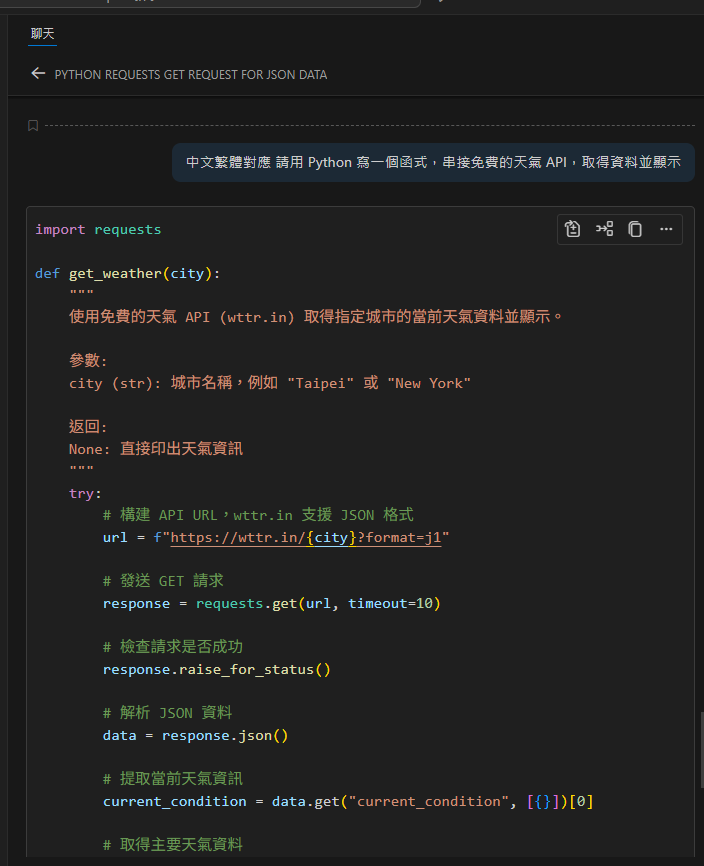Switch to the 聊天 tab

pyautogui.click(x=42, y=31)
